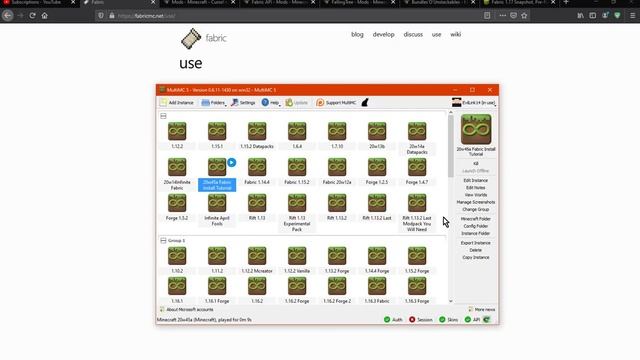Select the Forge 1.4.7 instance
Viewport: 640px width, 360px height.
click(x=417, y=171)
